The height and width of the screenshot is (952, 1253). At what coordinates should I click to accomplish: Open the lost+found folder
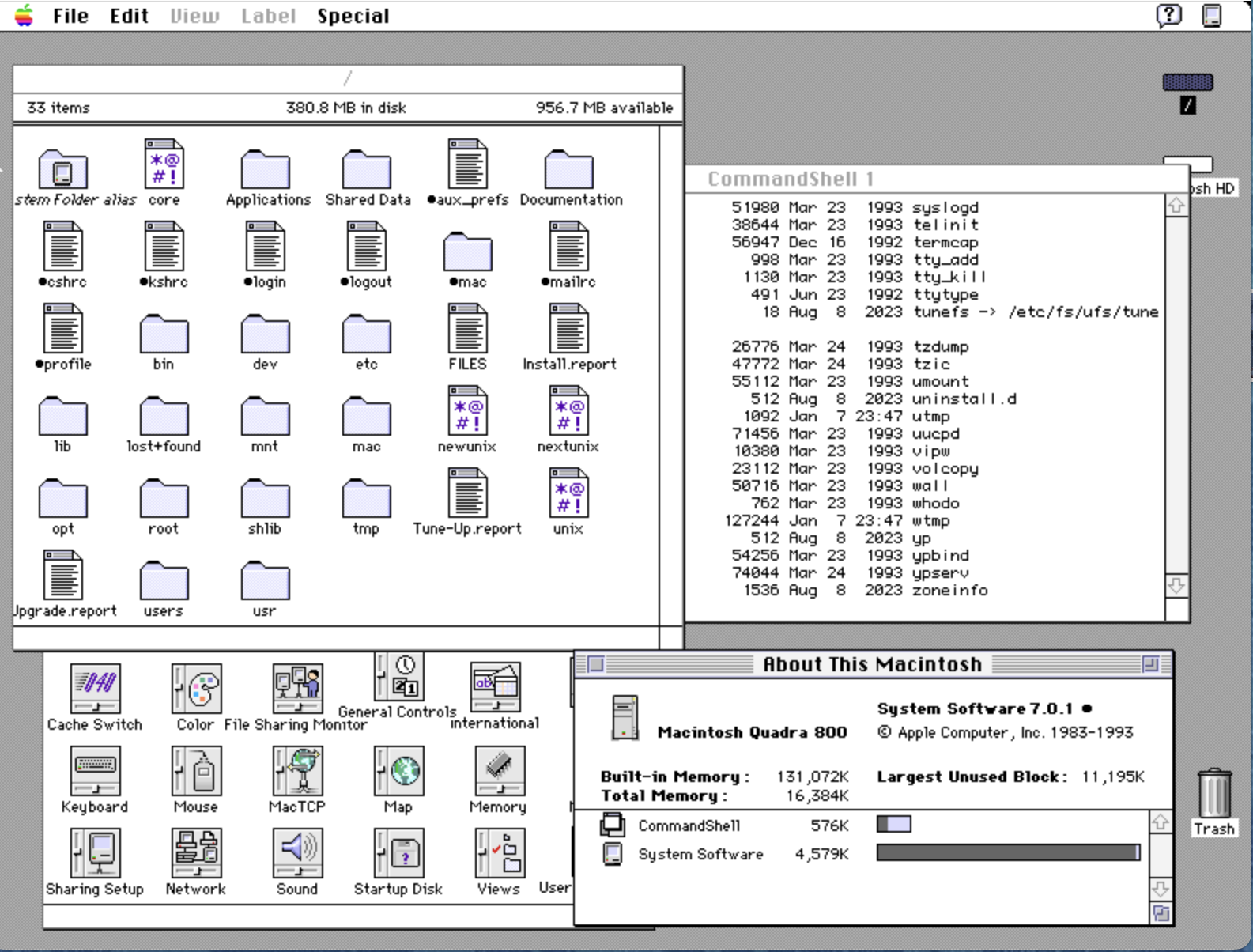(164, 415)
